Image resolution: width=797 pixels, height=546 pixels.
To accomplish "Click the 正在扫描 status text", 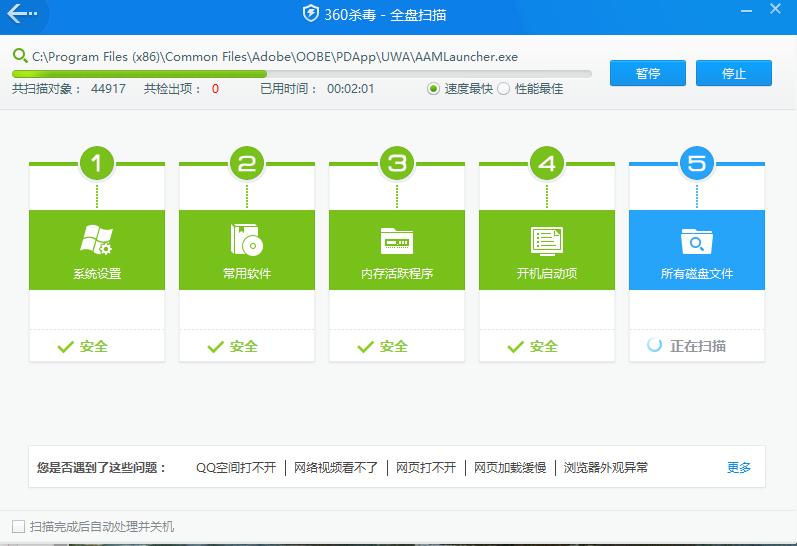I will 698,346.
